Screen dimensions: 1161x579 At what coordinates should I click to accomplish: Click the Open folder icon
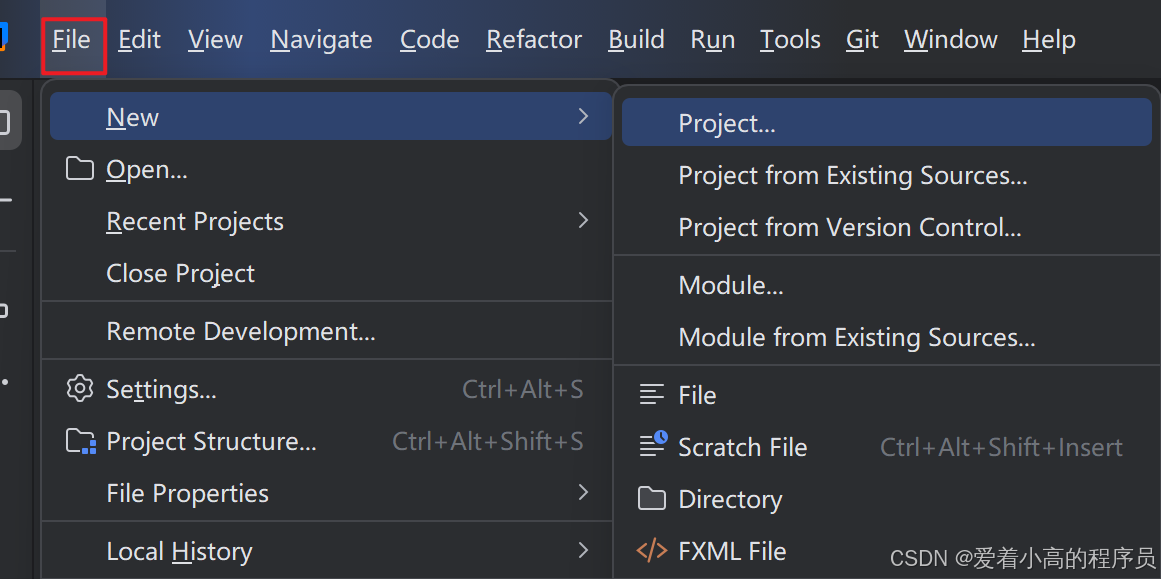[x=79, y=169]
